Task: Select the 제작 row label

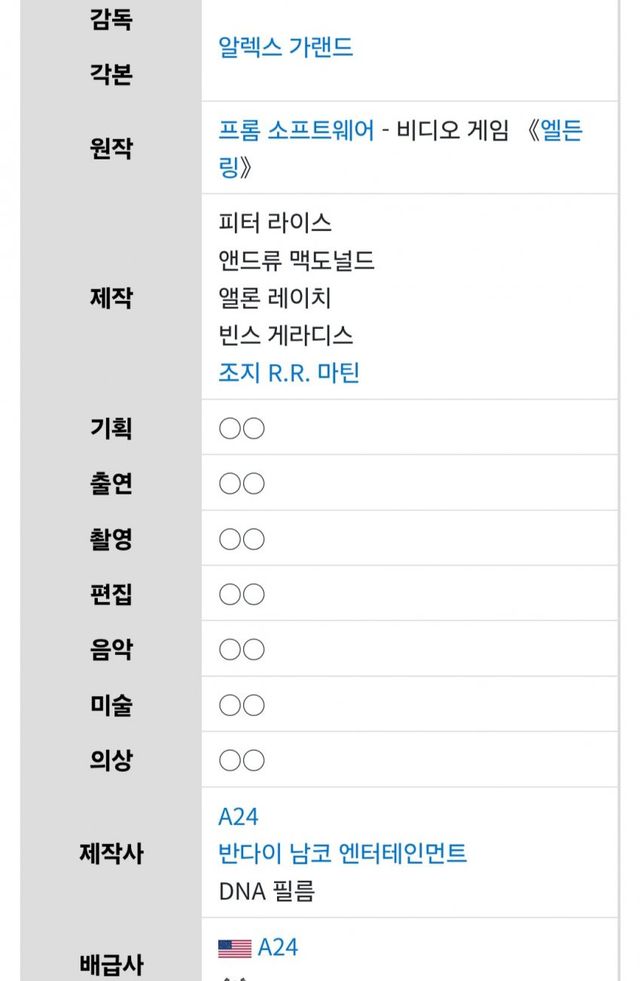Action: point(111,297)
